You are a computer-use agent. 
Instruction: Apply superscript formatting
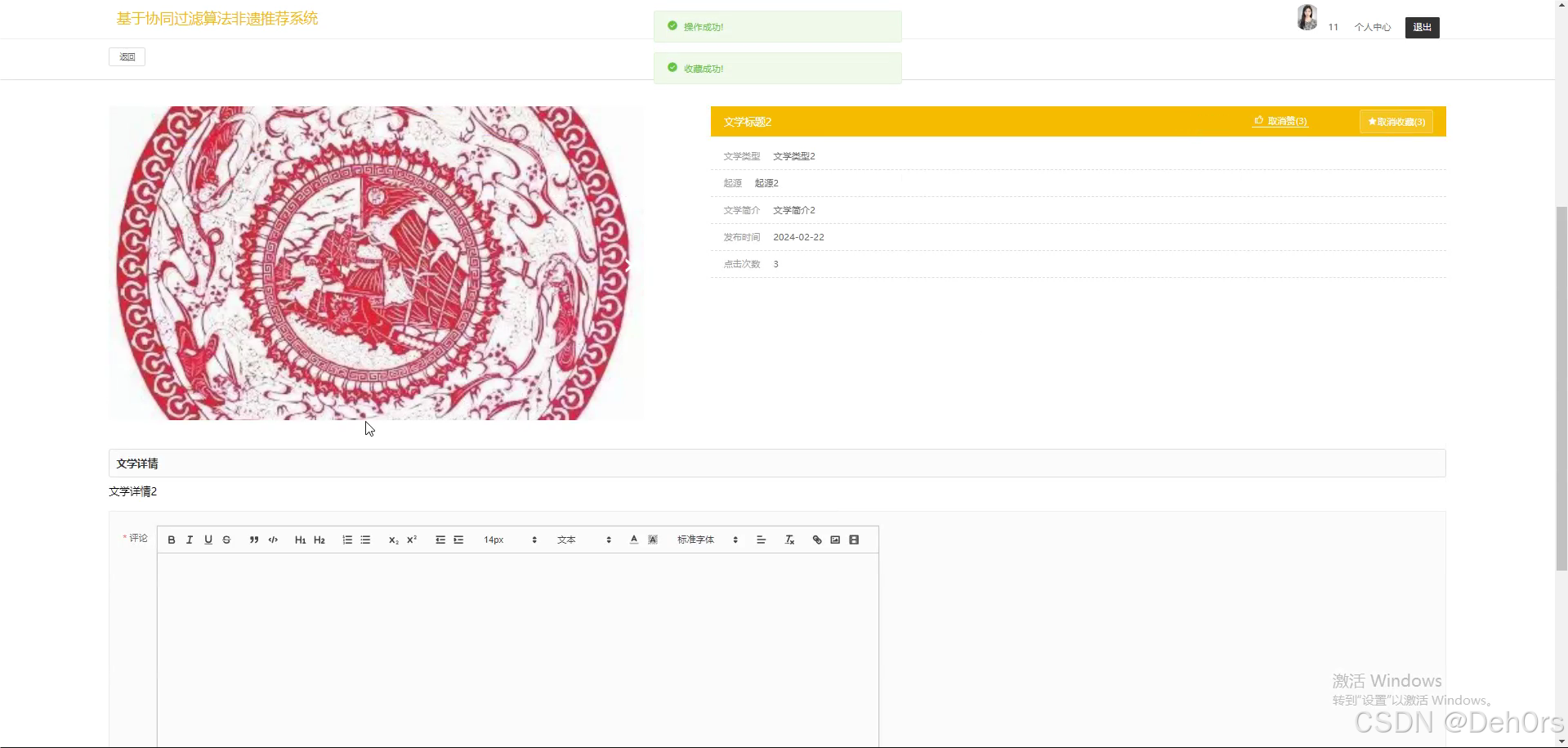click(x=412, y=540)
